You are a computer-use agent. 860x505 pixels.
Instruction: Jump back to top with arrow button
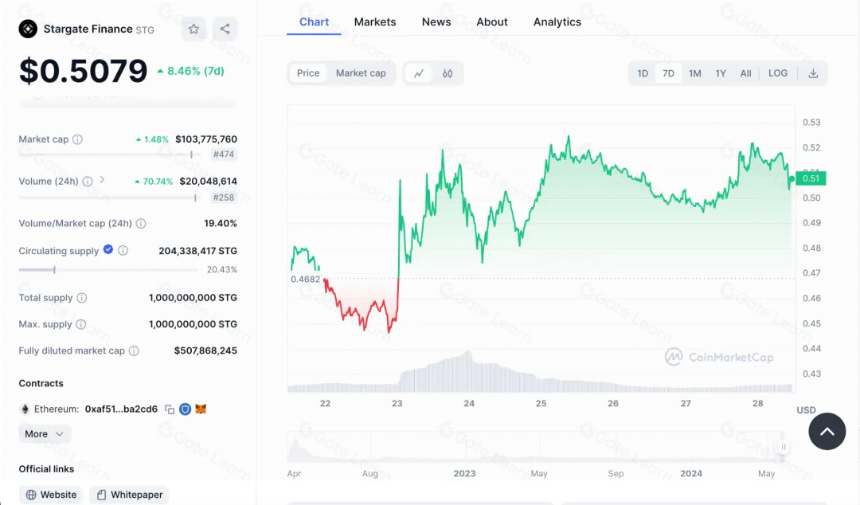(x=827, y=432)
